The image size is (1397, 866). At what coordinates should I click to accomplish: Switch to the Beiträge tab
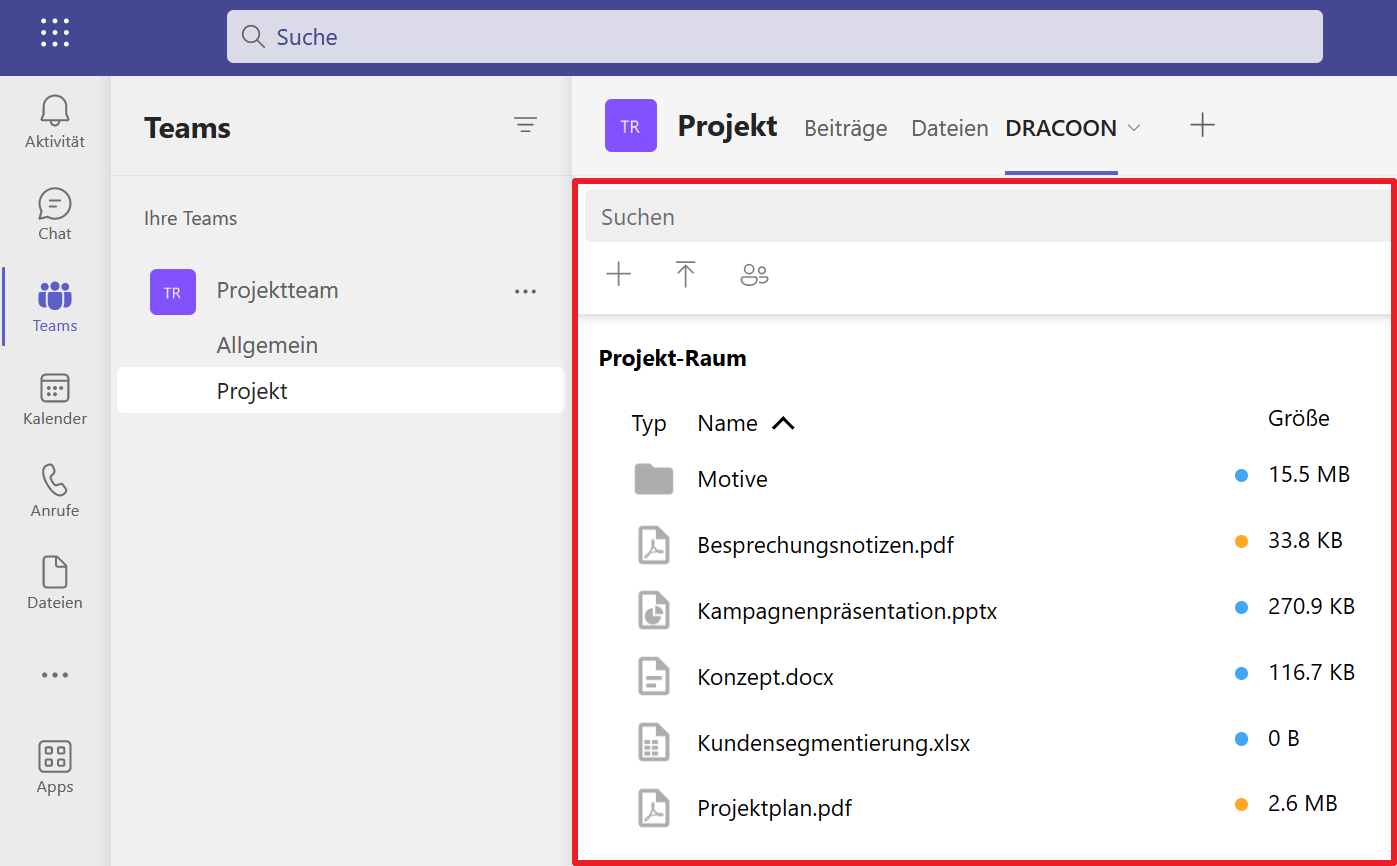[x=845, y=128]
